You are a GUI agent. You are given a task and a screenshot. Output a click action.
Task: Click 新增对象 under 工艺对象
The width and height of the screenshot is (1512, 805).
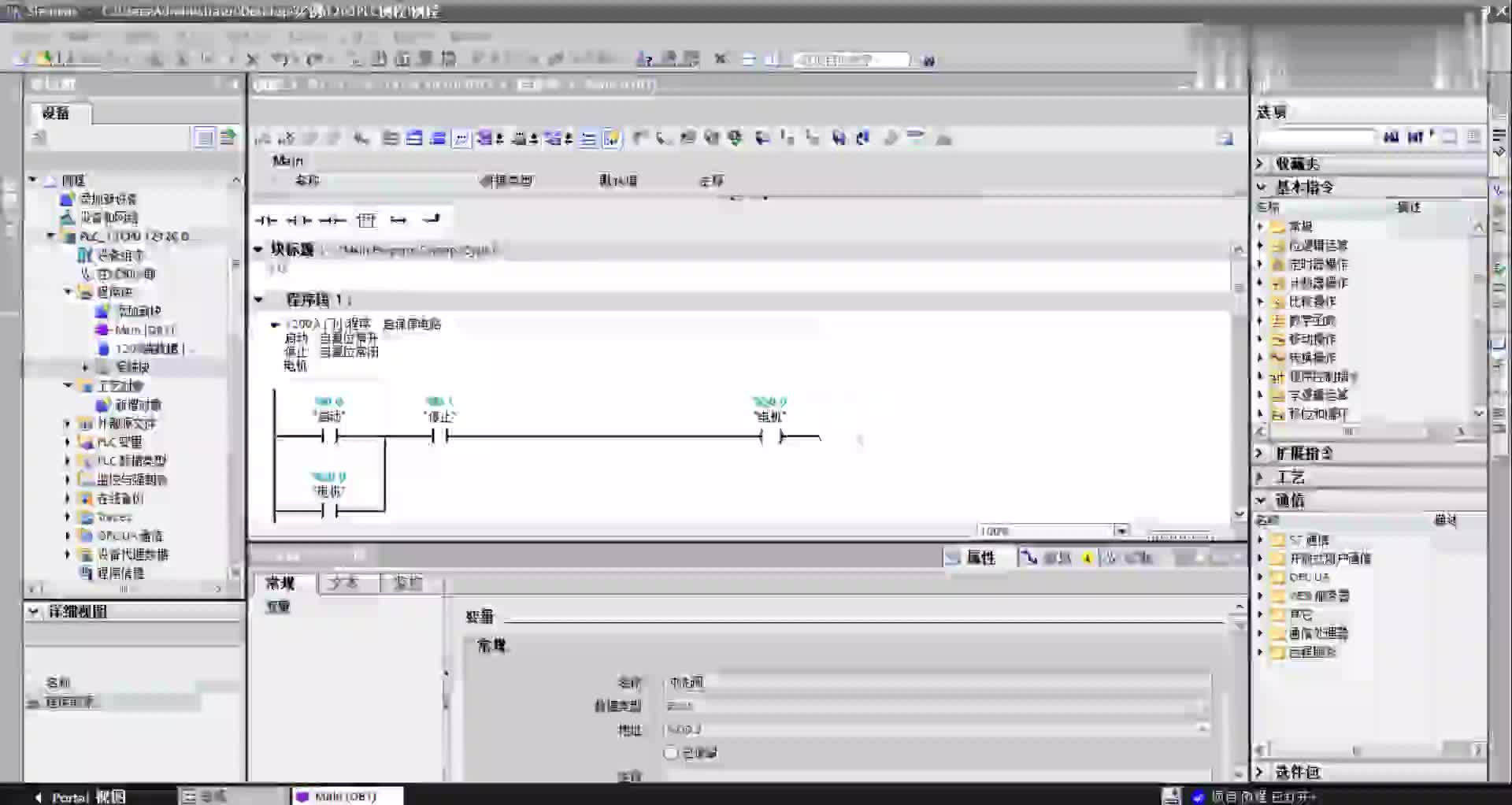tap(138, 405)
